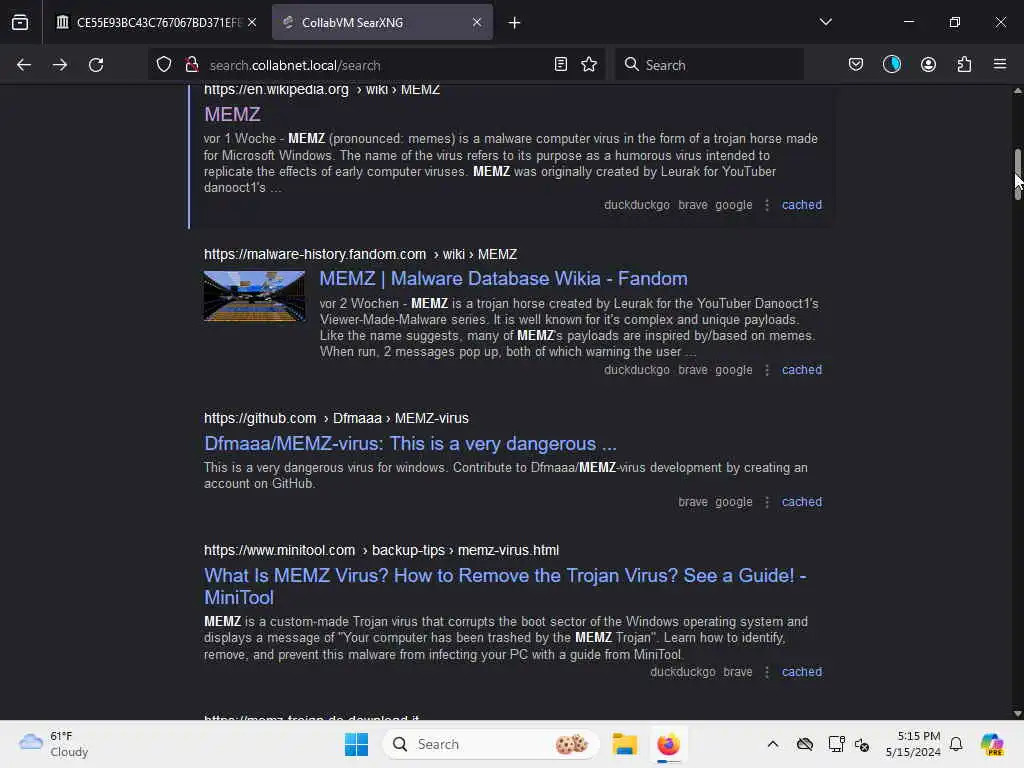Click the cookie icon in taskbar search
1024x768 pixels.
[x=571, y=744]
